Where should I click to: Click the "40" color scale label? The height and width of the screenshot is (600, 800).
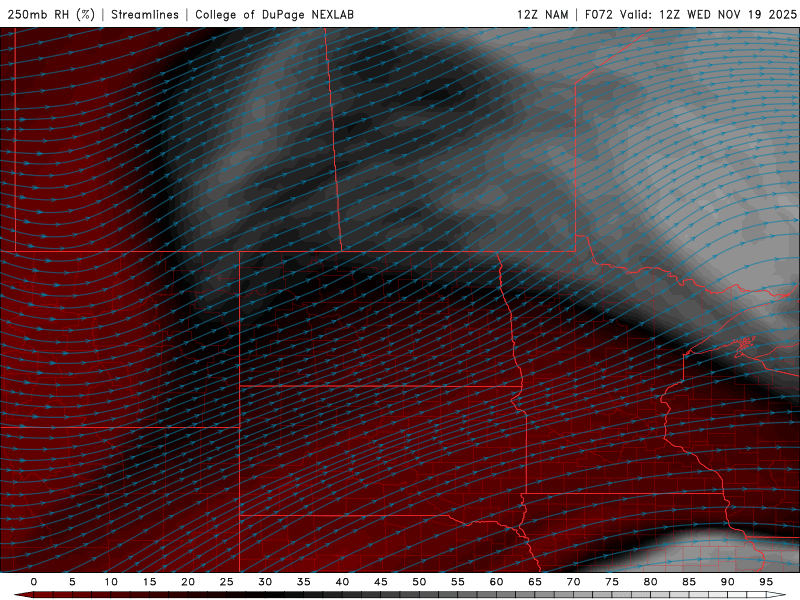pos(342,582)
